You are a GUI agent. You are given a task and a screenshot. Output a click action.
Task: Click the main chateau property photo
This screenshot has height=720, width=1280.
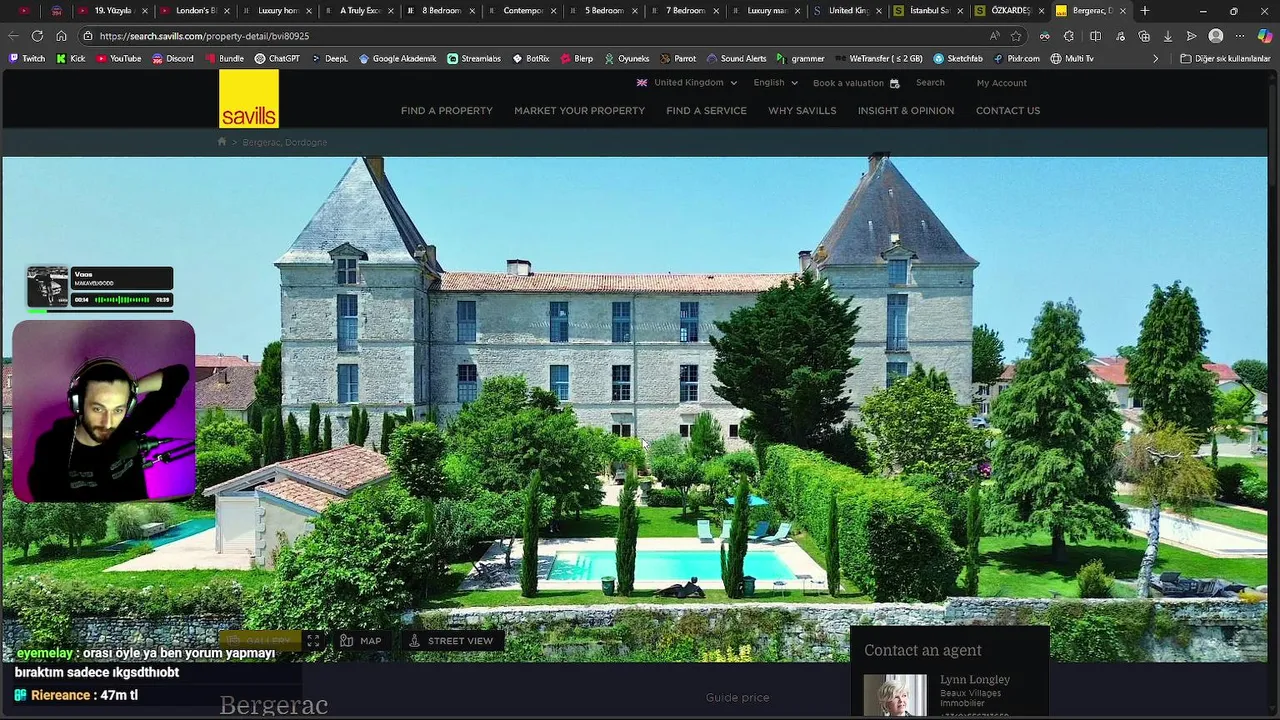[x=635, y=409]
